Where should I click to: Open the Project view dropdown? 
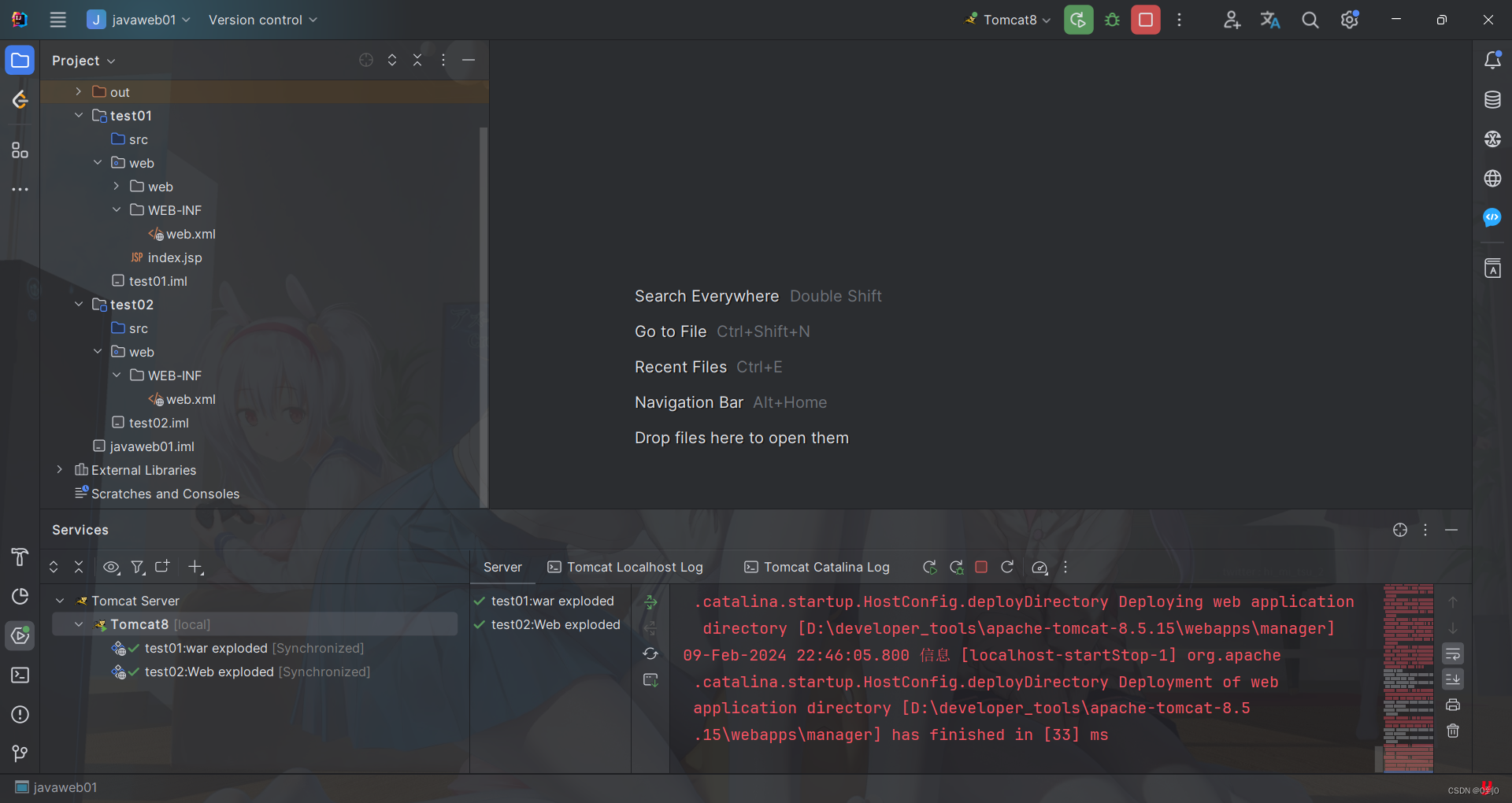click(83, 61)
